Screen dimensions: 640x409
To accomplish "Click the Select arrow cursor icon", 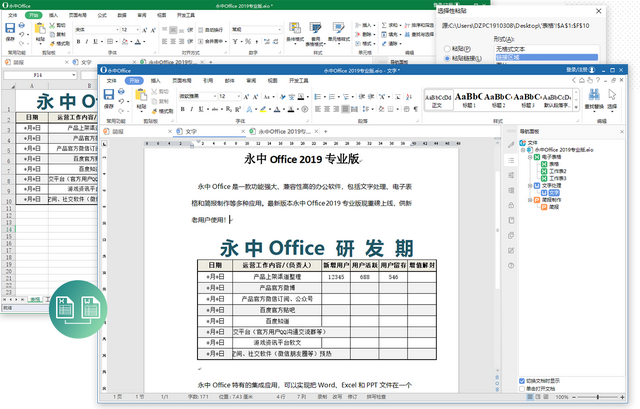I will pyautogui.click(x=612, y=95).
